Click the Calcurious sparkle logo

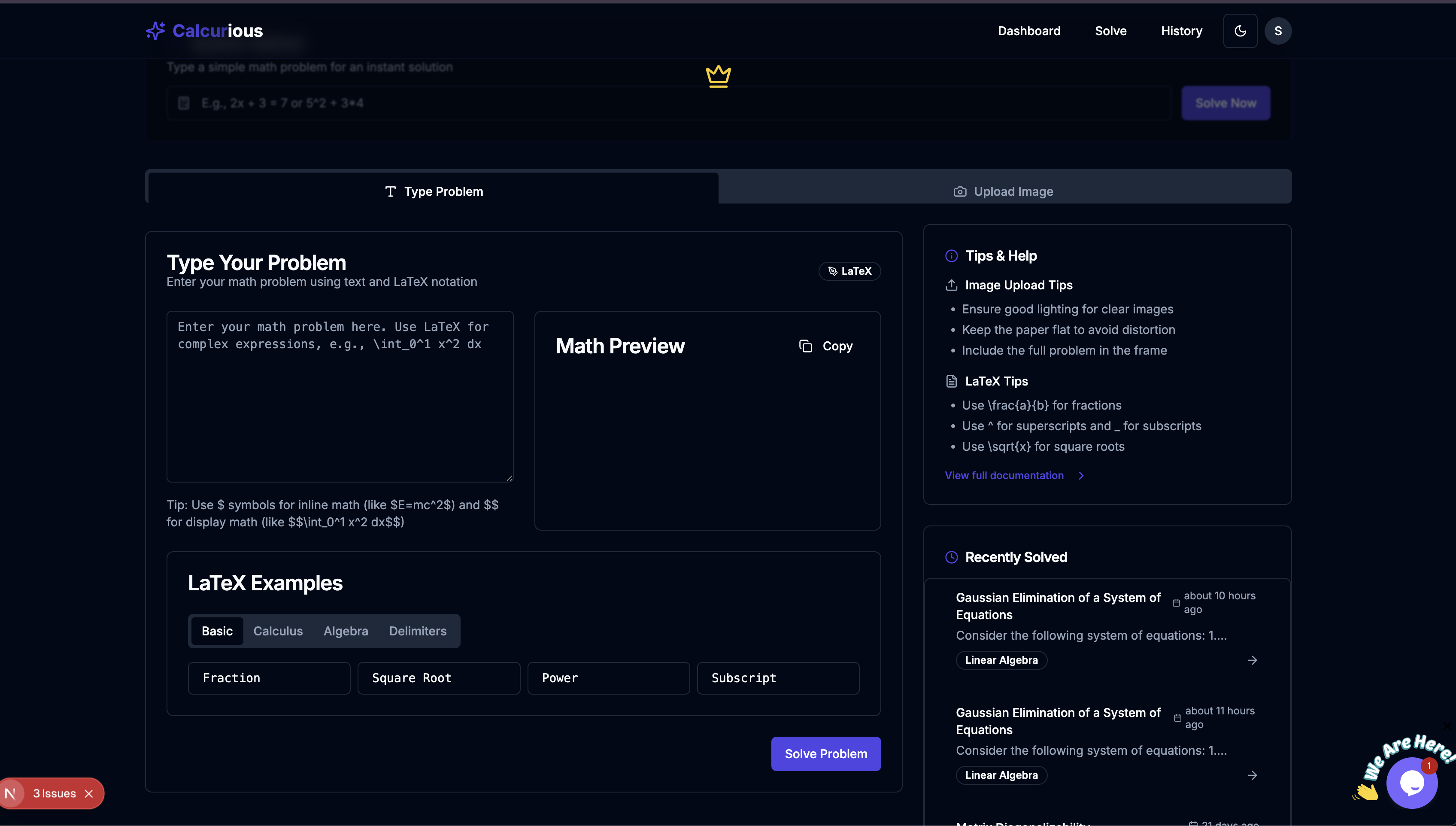coord(155,30)
